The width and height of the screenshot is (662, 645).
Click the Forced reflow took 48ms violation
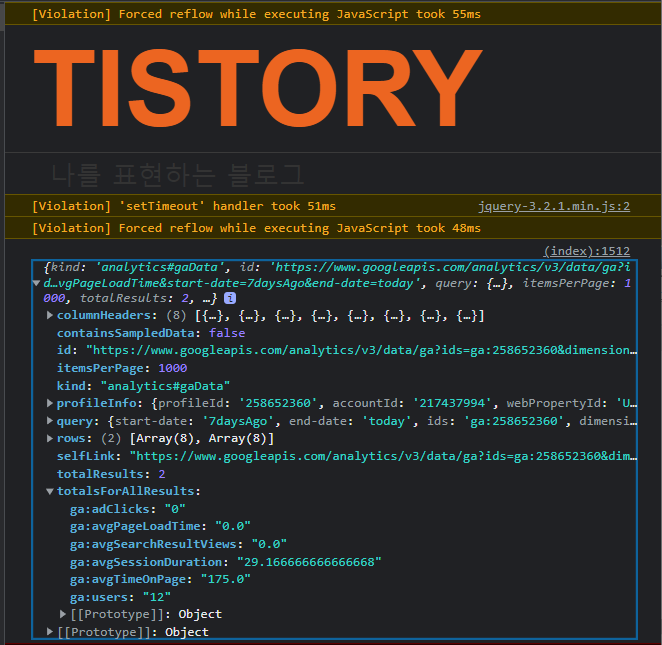point(256,228)
